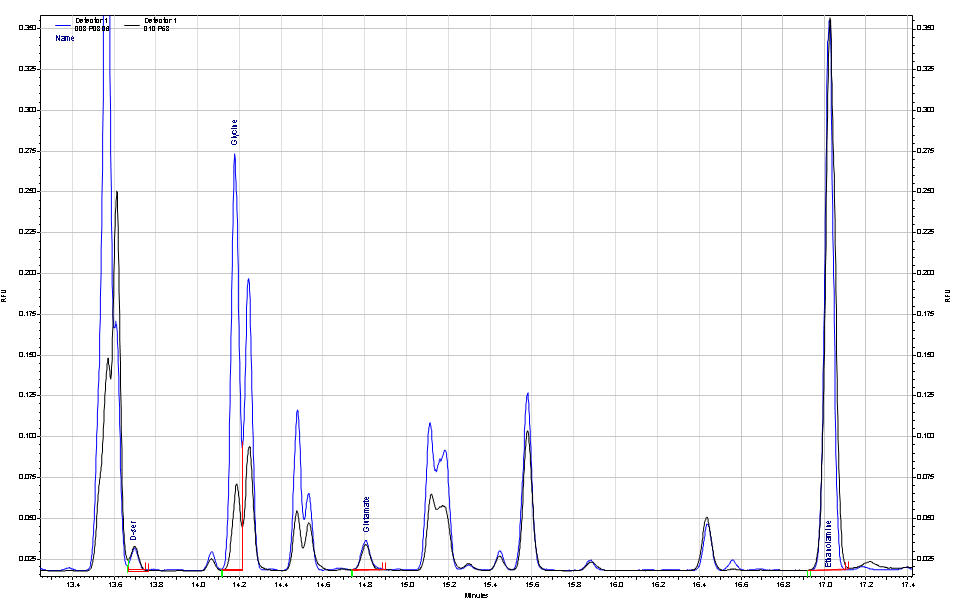953x601 pixels.
Task: Click the black legend line swatch
Action: click(x=131, y=26)
